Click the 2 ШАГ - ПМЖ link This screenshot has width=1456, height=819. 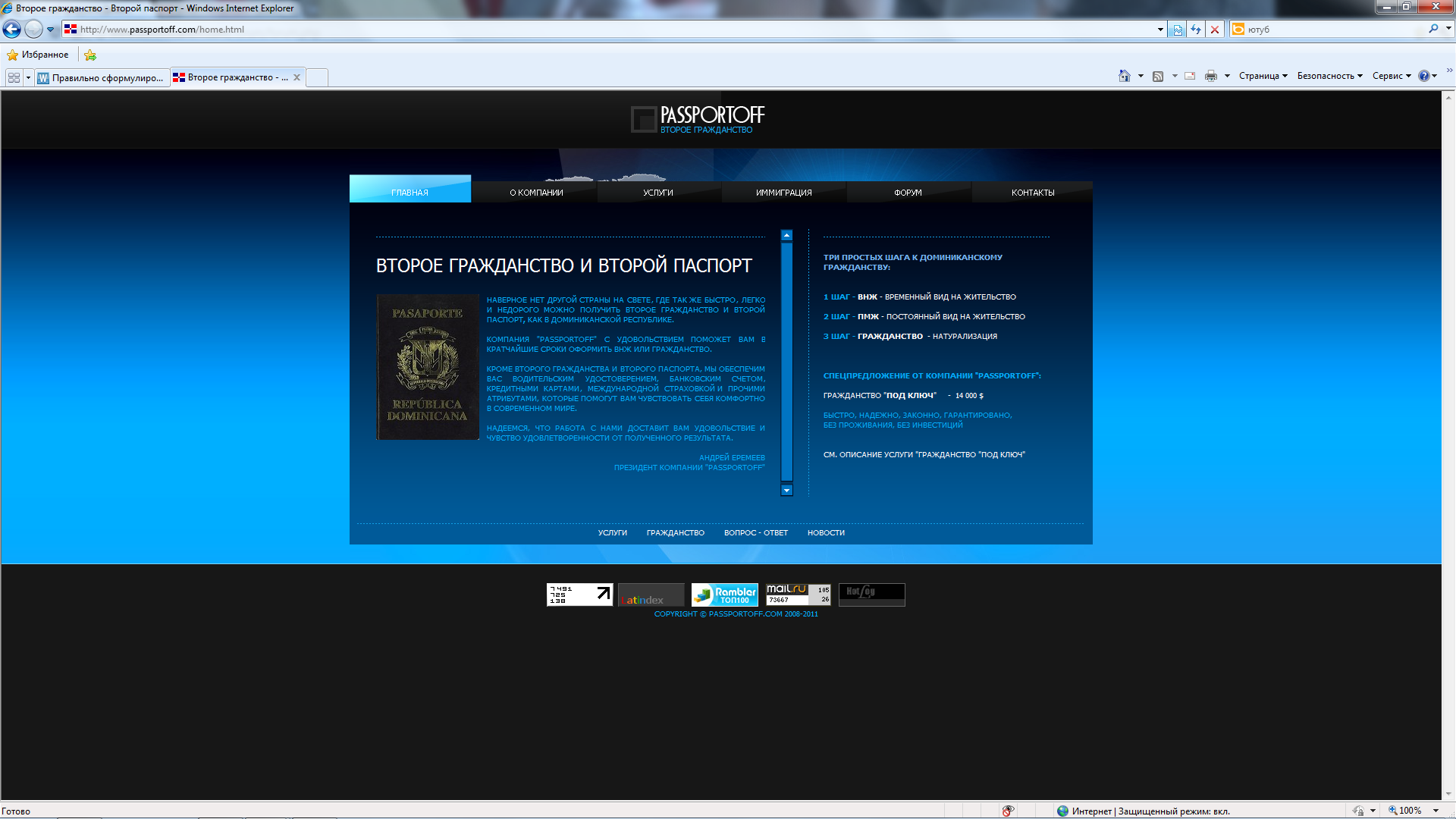tap(924, 317)
